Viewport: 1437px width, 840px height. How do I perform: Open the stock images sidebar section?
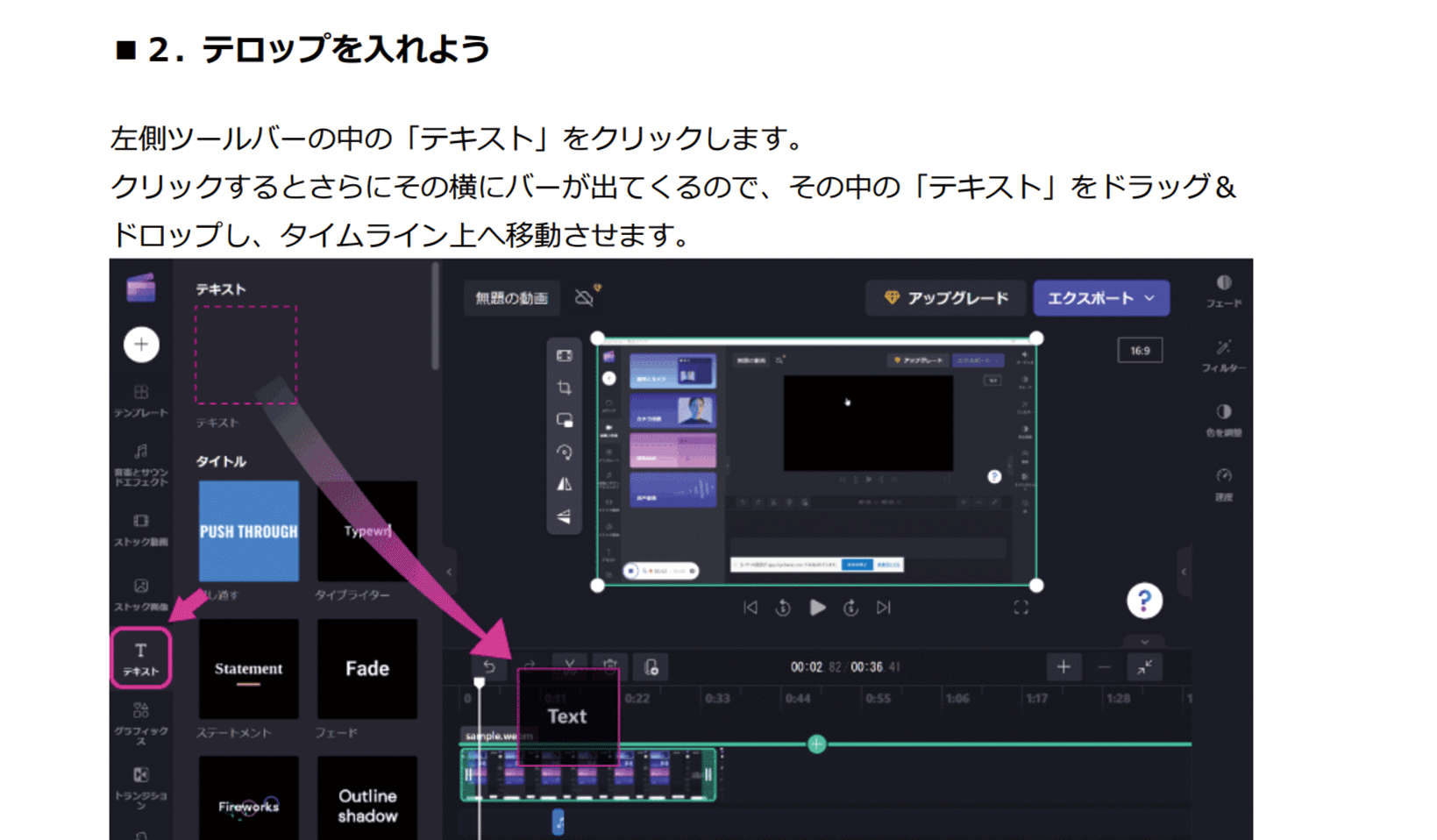click(140, 595)
